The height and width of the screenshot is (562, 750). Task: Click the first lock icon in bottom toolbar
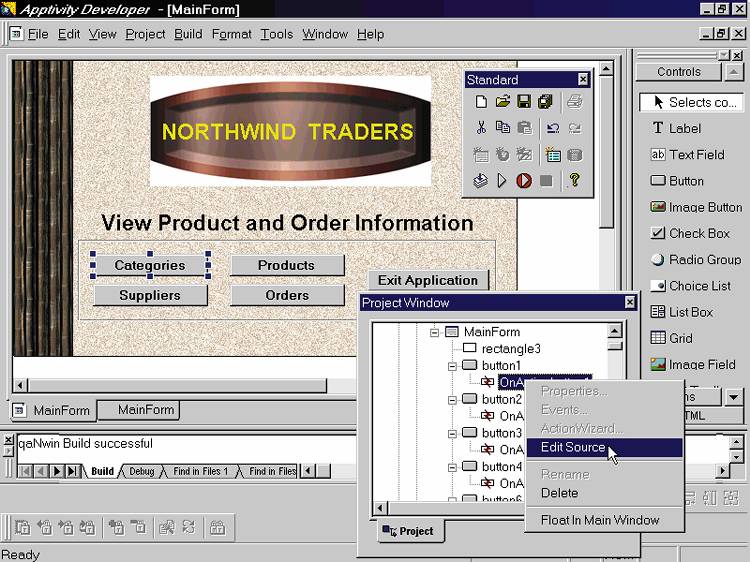(x=22, y=528)
